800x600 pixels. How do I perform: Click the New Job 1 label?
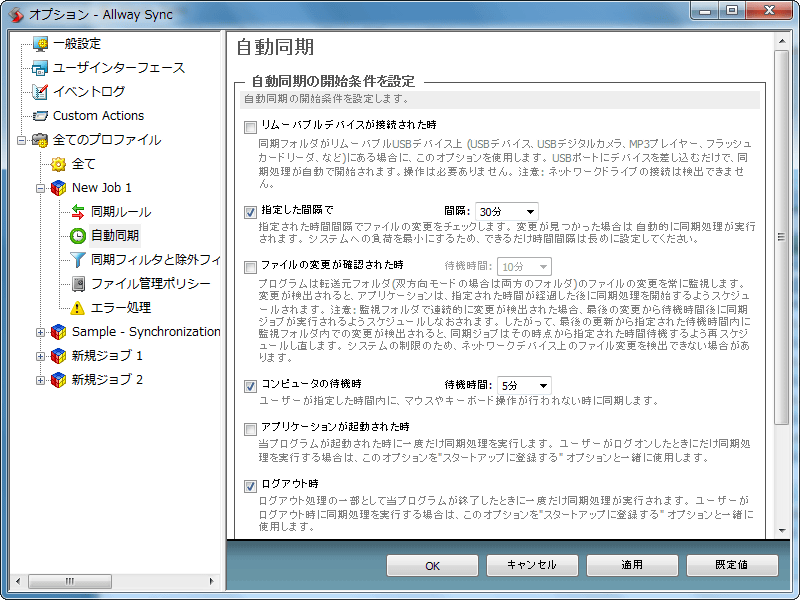point(102,188)
